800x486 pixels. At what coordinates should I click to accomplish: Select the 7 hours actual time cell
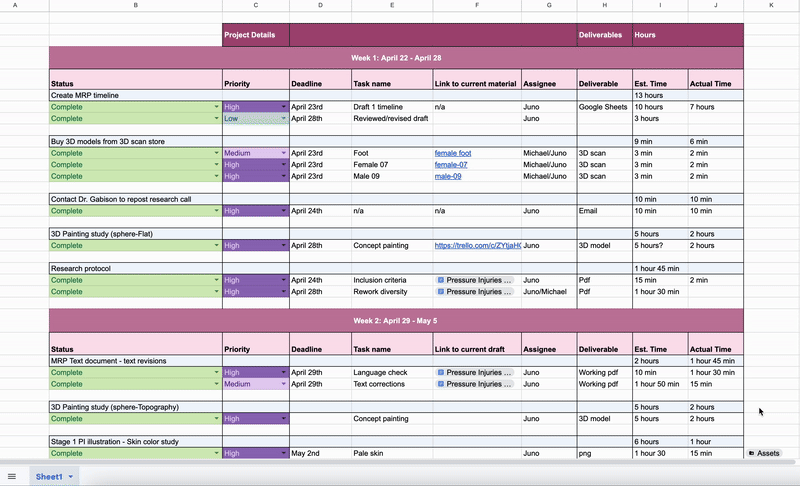tap(715, 107)
